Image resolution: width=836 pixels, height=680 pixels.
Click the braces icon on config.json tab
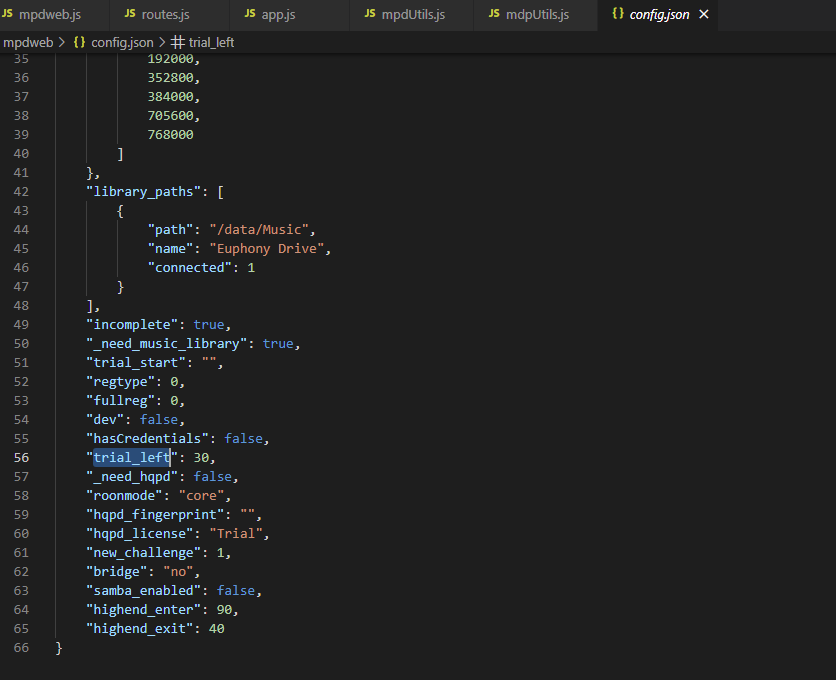tap(618, 13)
